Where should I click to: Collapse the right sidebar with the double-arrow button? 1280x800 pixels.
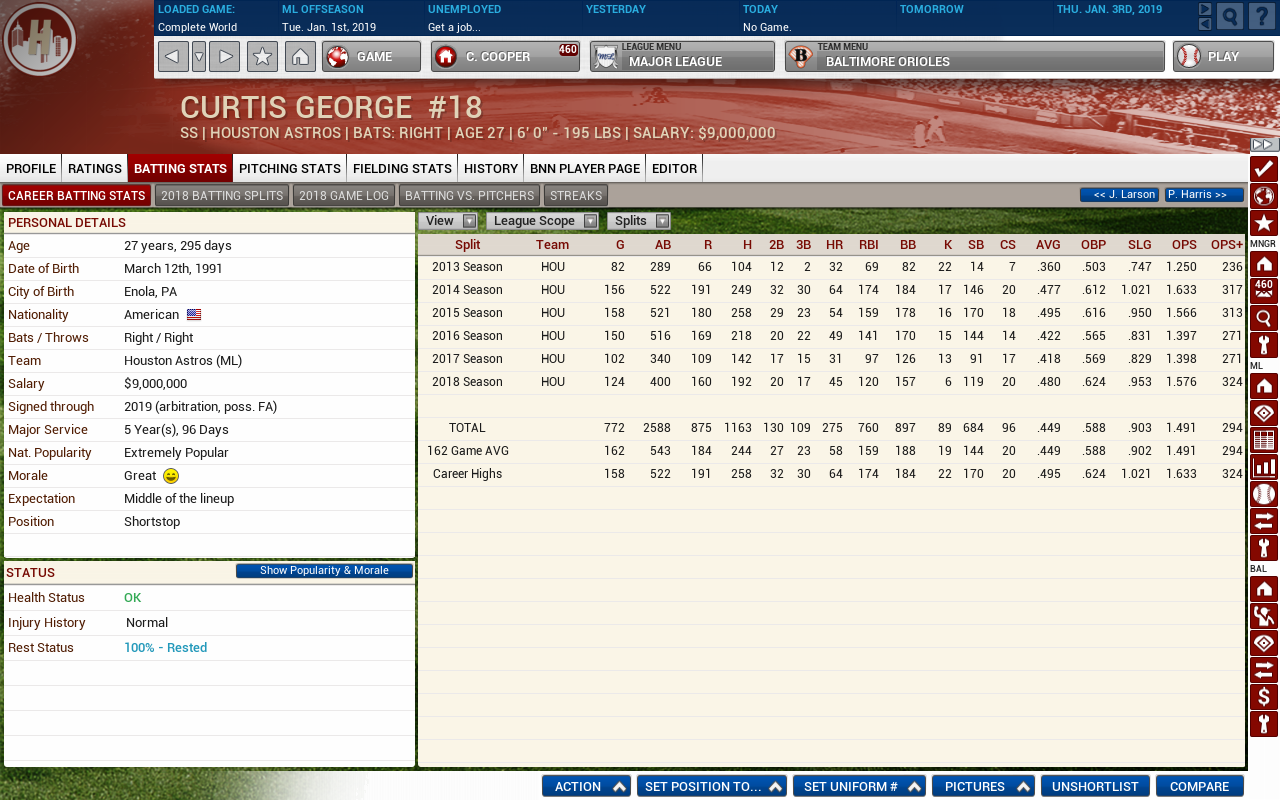pyautogui.click(x=1264, y=145)
